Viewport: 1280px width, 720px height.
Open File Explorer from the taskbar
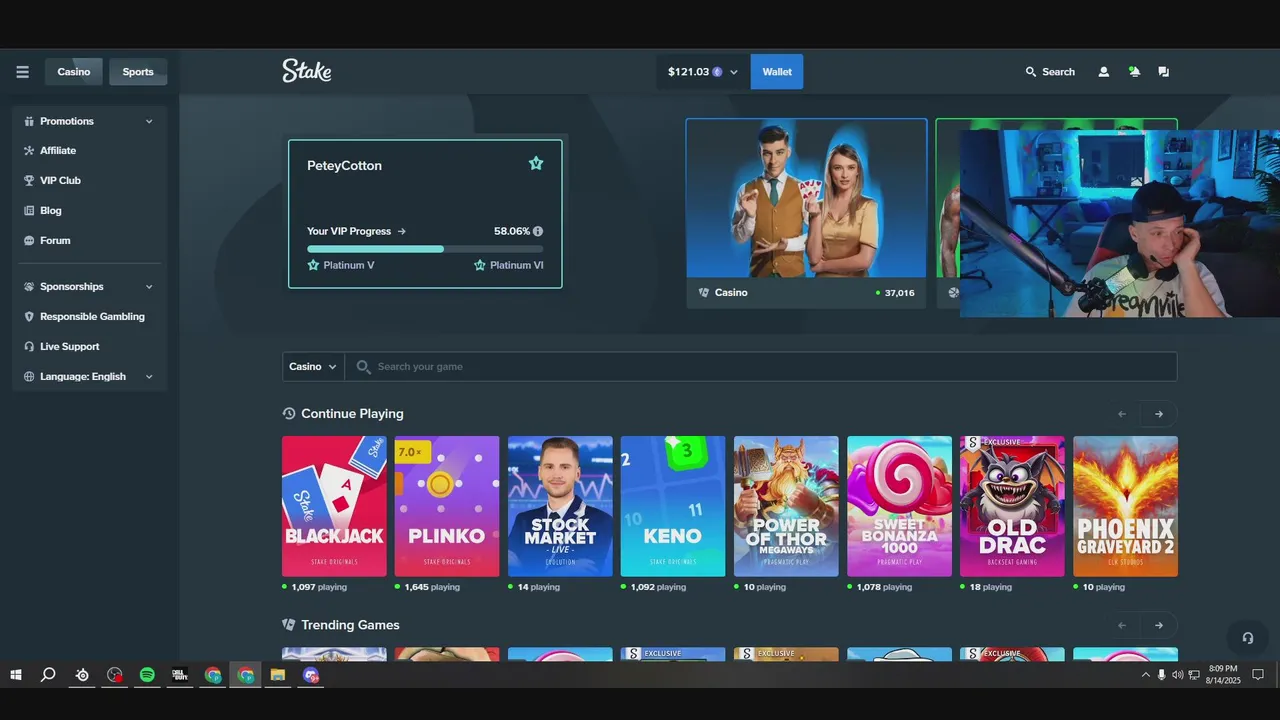click(278, 675)
